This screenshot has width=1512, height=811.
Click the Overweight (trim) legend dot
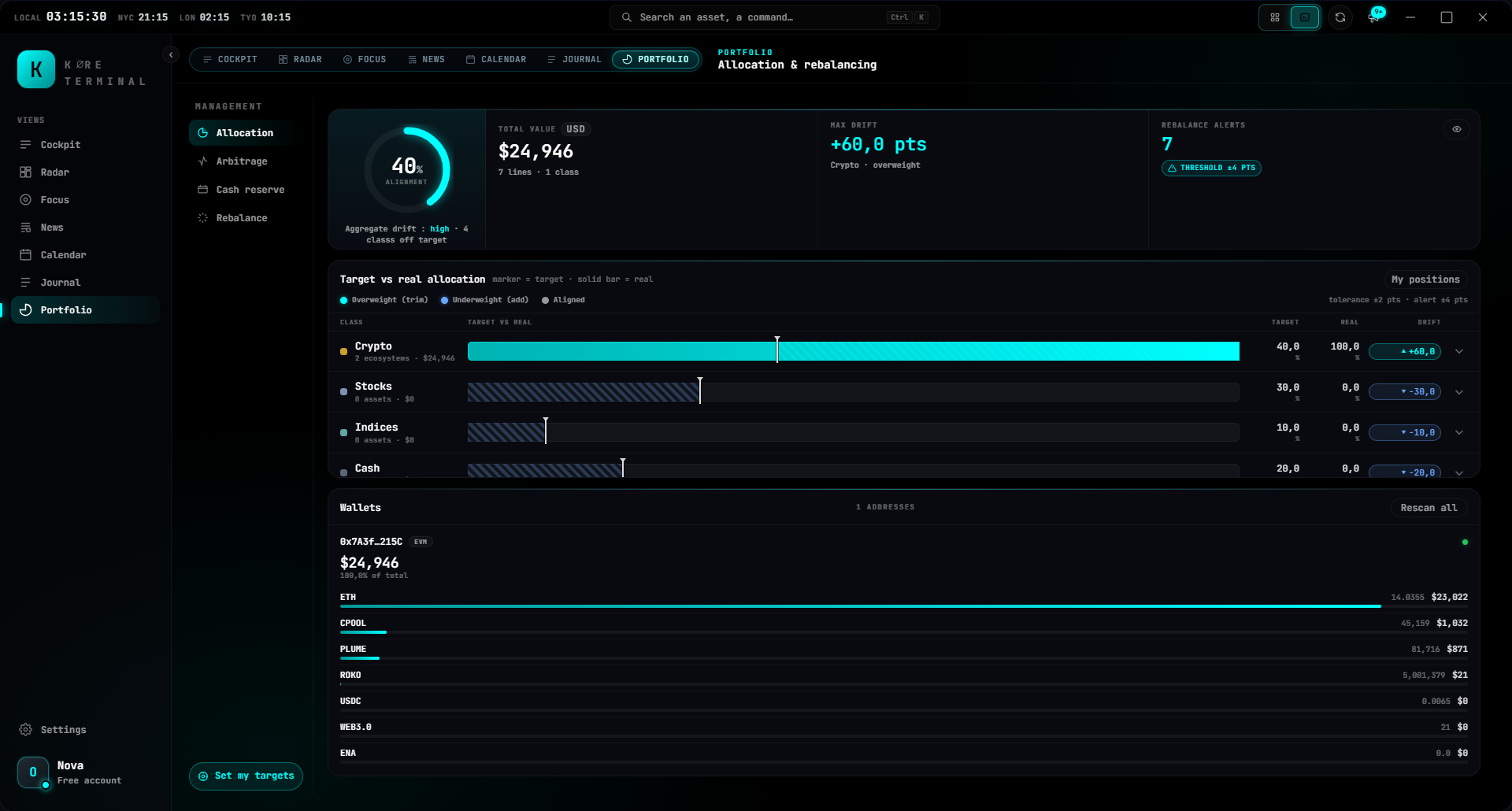click(x=343, y=301)
